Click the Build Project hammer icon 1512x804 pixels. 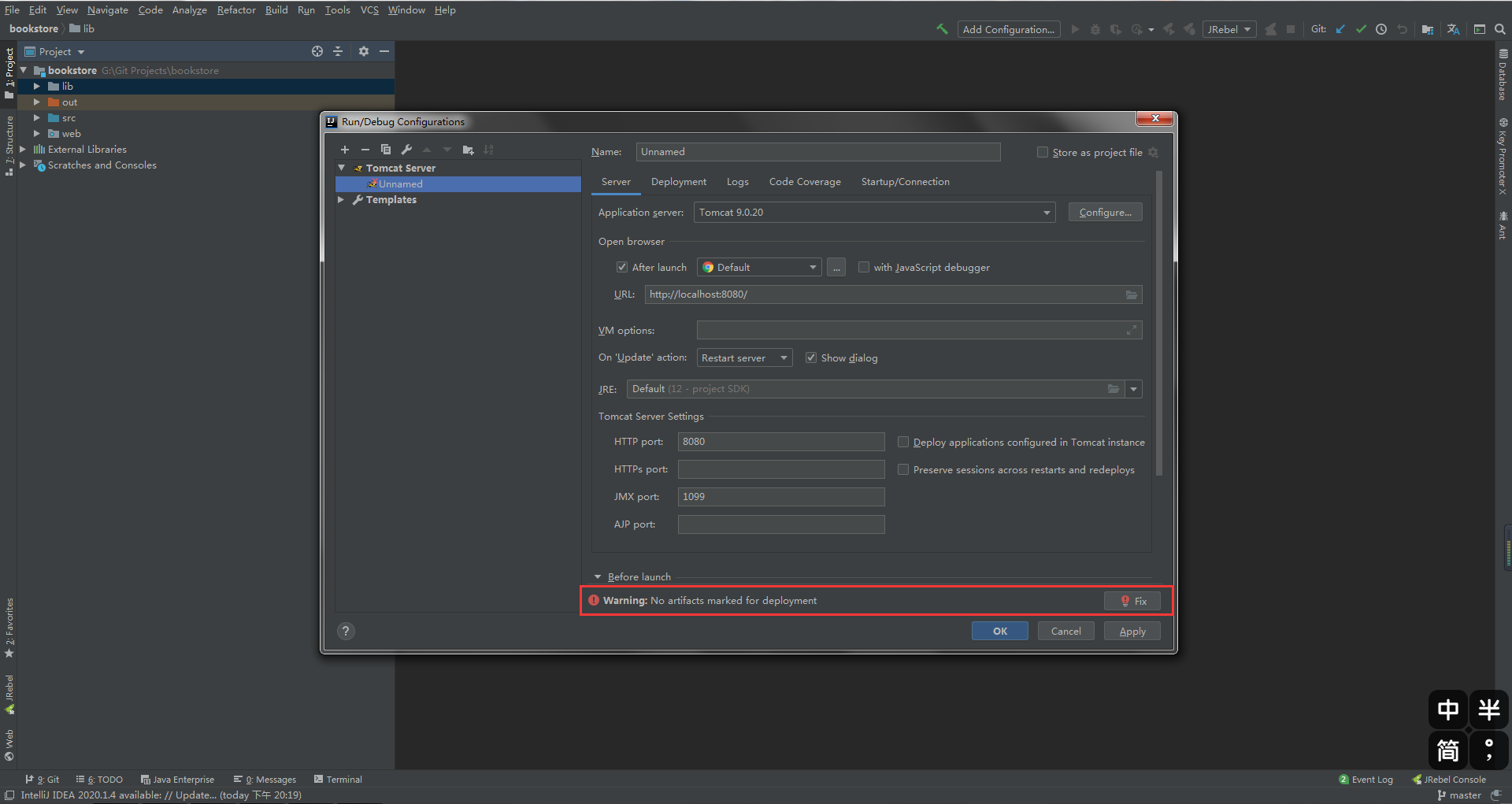[942, 29]
